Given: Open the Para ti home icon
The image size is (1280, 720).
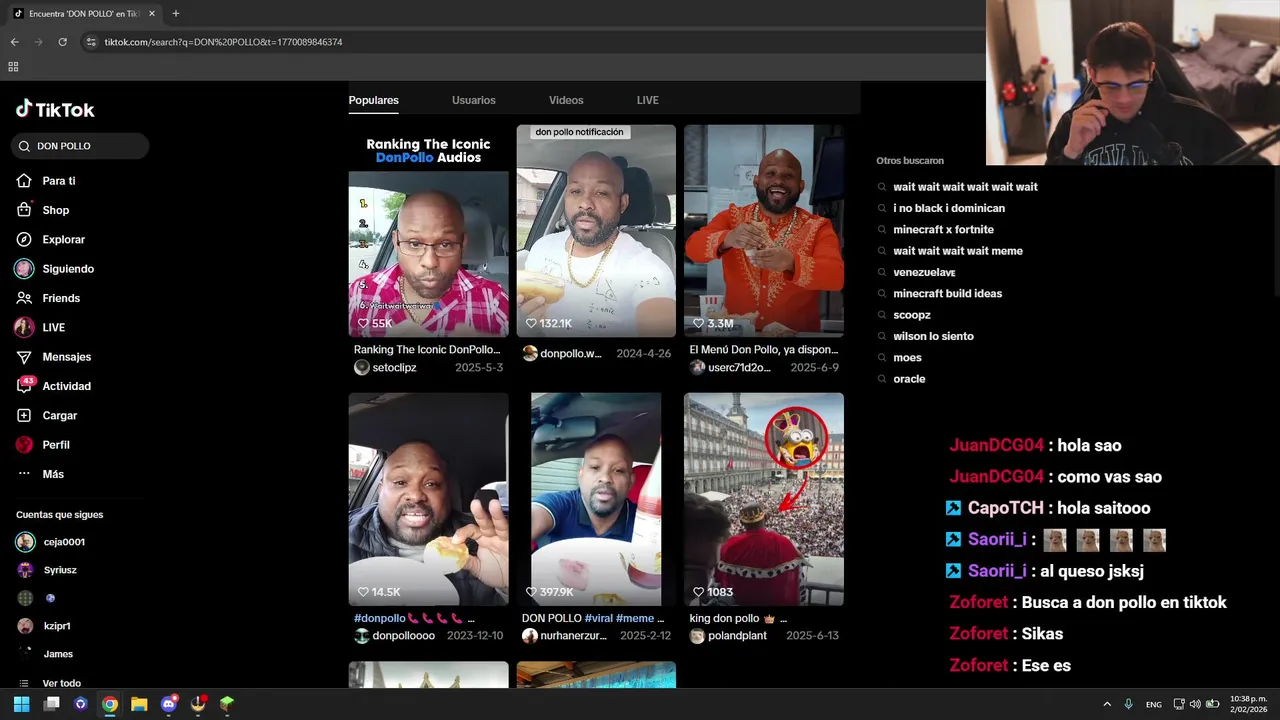Looking at the screenshot, I should pyautogui.click(x=24, y=181).
